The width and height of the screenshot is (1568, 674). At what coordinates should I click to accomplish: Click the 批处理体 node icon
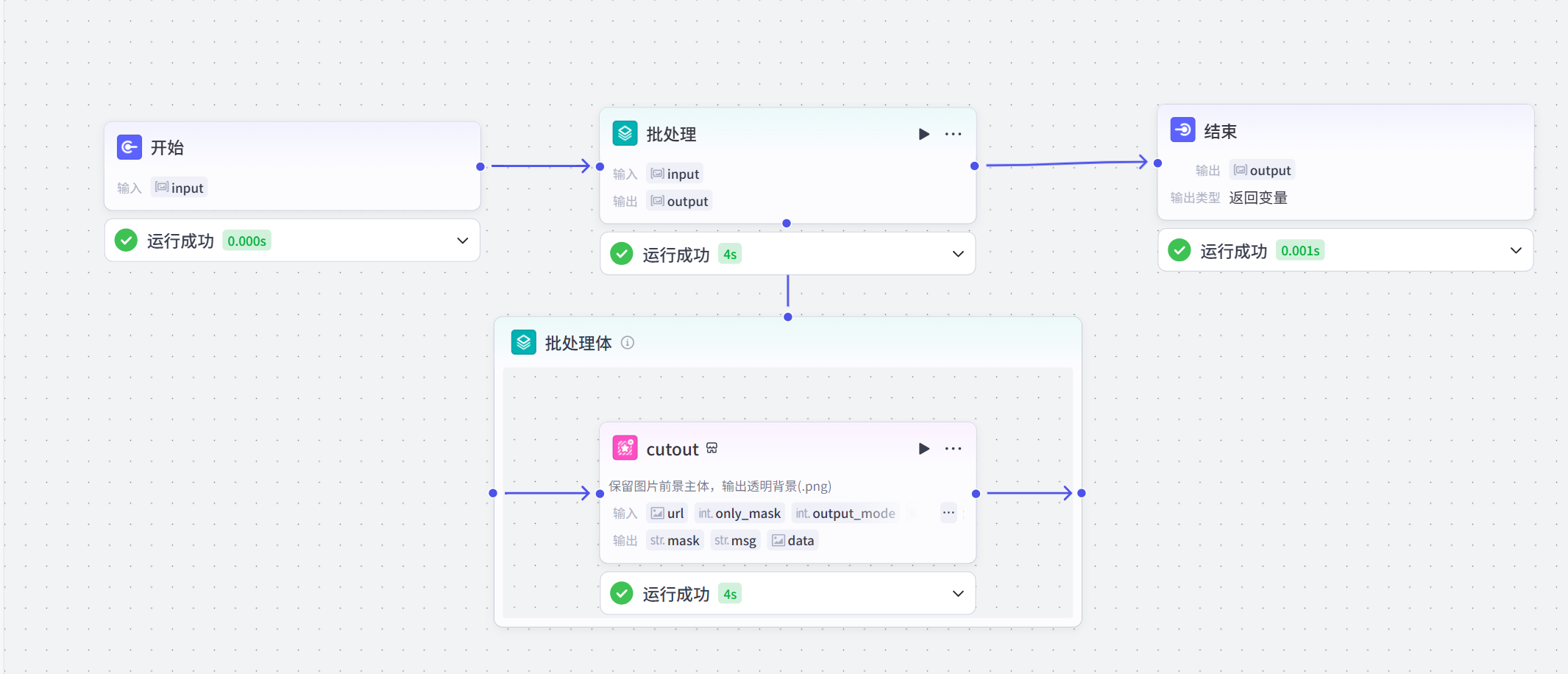tap(523, 341)
